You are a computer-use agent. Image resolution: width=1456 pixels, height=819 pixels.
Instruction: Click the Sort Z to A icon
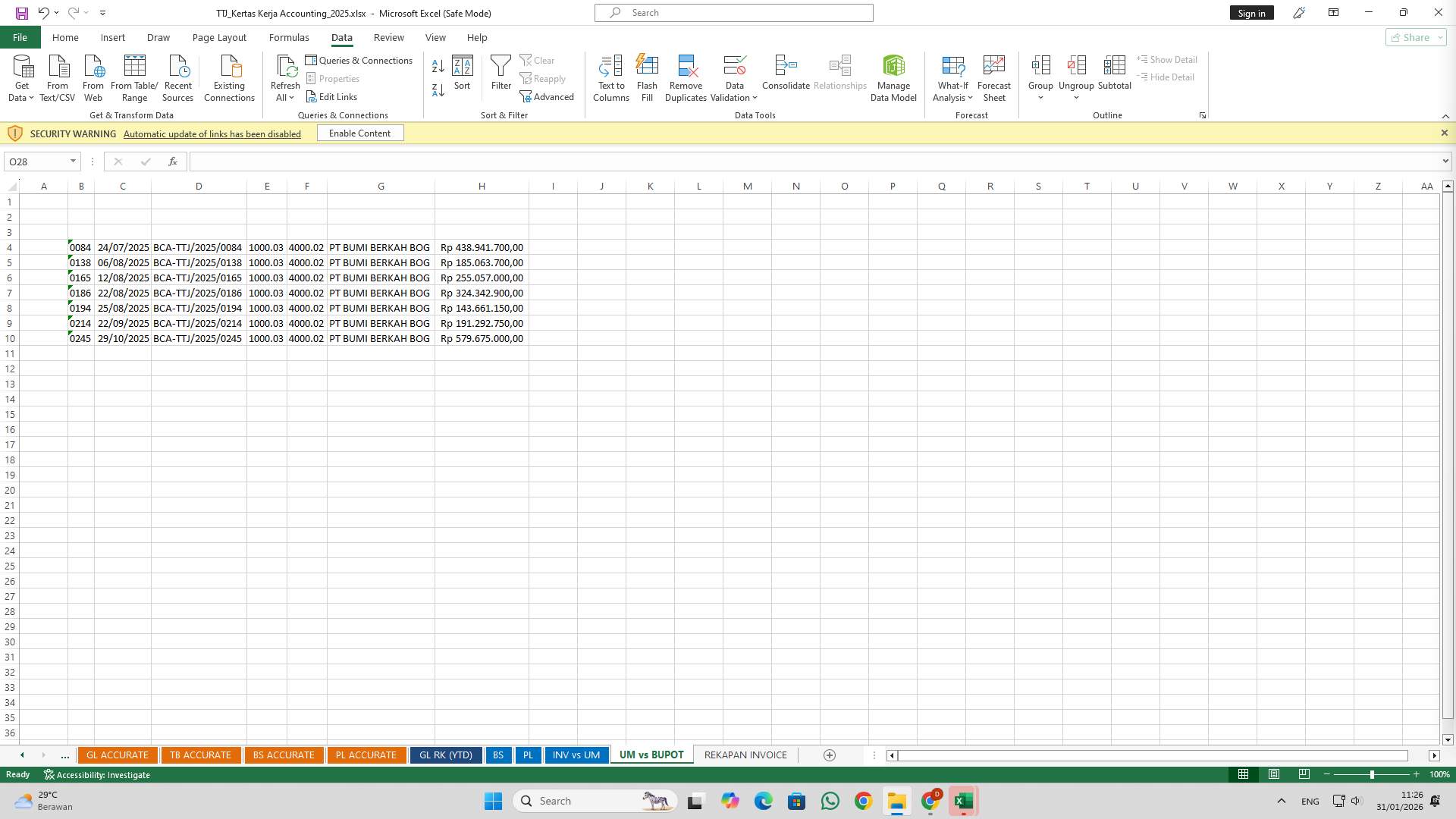click(438, 89)
